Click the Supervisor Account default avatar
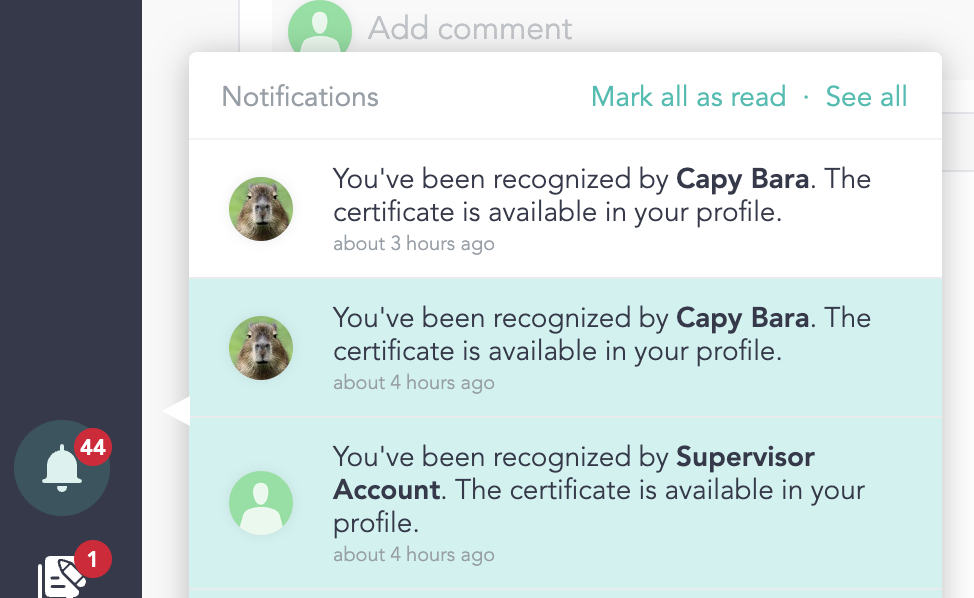Image resolution: width=974 pixels, height=598 pixels. point(261,503)
